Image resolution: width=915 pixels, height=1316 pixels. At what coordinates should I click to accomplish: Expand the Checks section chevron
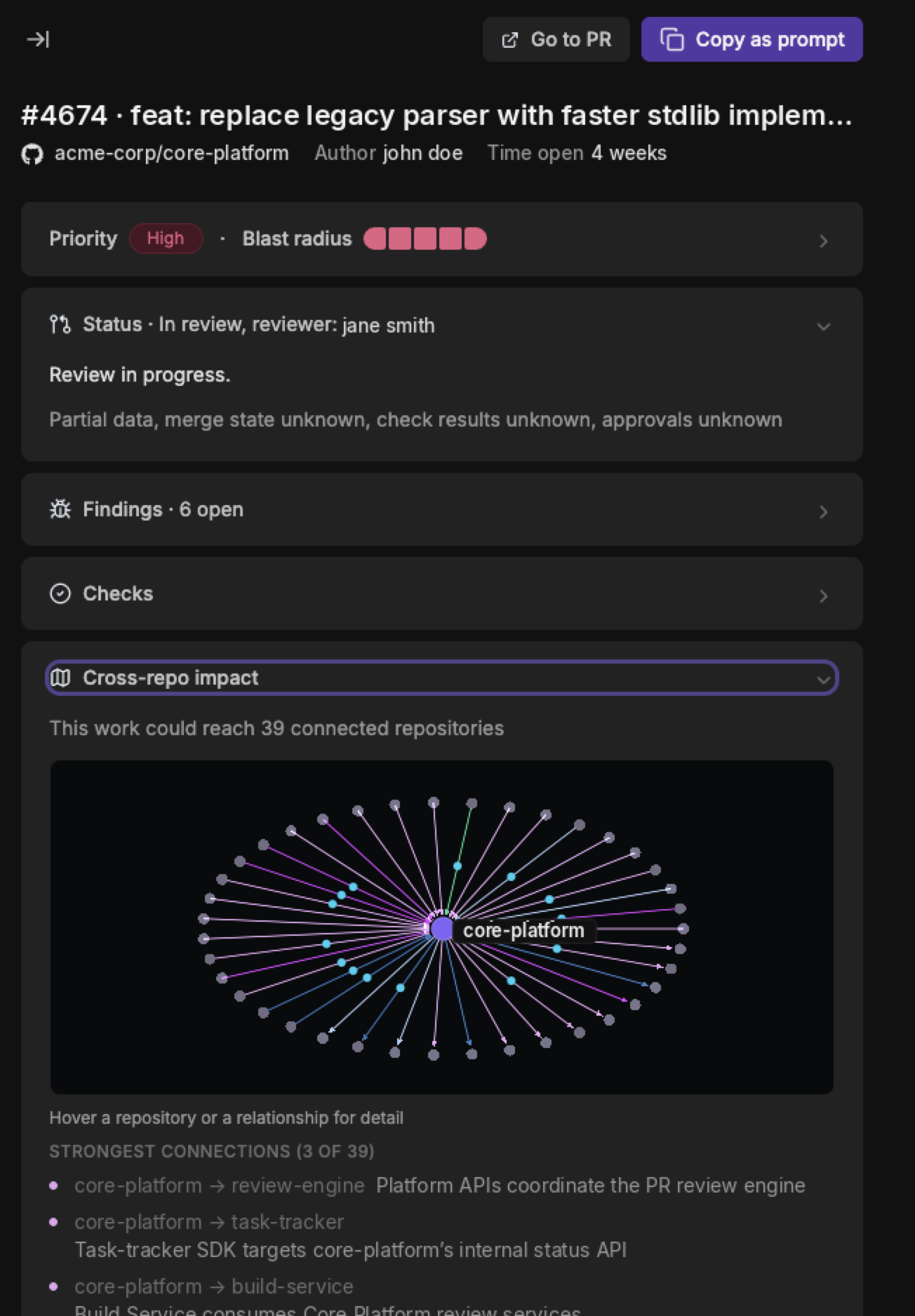[x=824, y=596]
